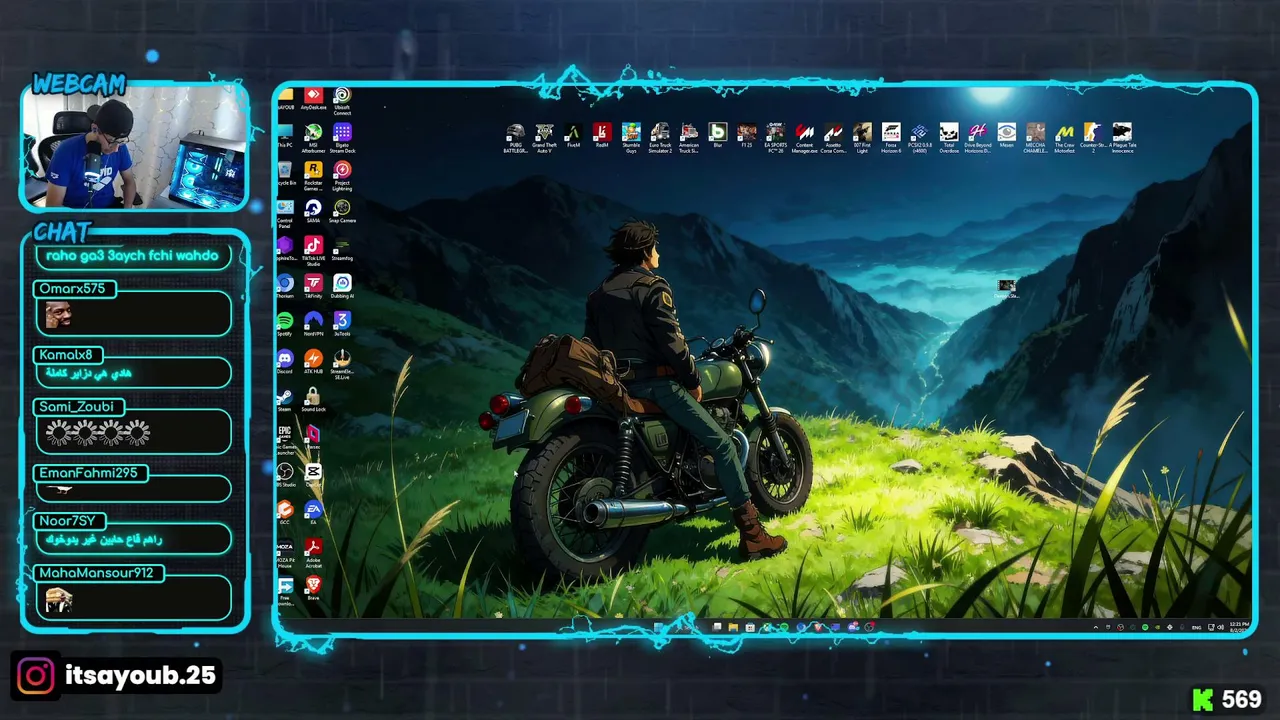Select the This PC desktop icon
The image size is (1280, 720).
[285, 136]
